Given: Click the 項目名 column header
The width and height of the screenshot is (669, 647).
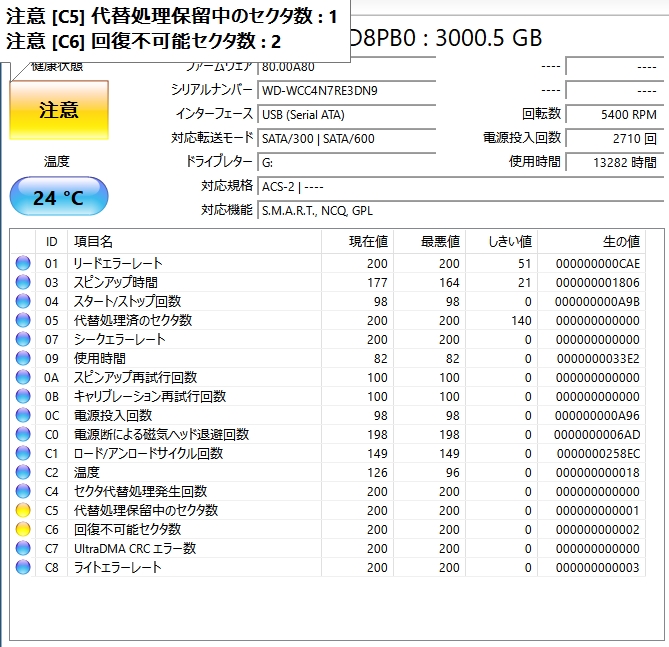Looking at the screenshot, I should pyautogui.click(x=194, y=242).
